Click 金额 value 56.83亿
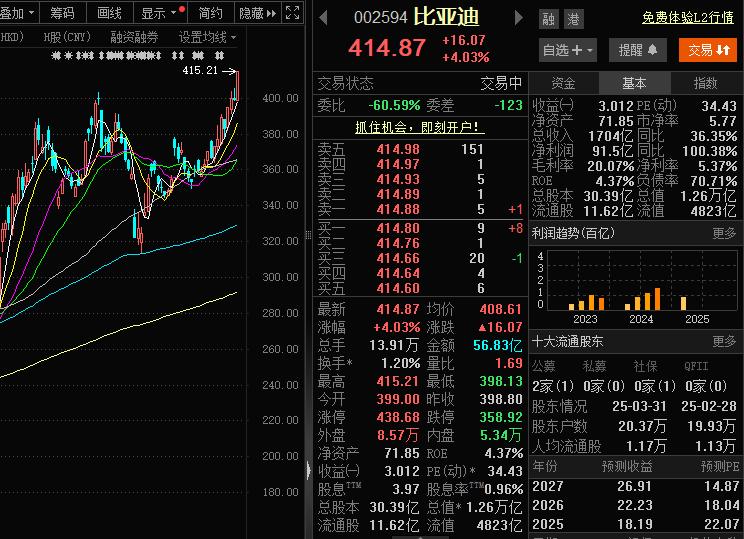Viewport: 744px width, 539px height. 498,345
